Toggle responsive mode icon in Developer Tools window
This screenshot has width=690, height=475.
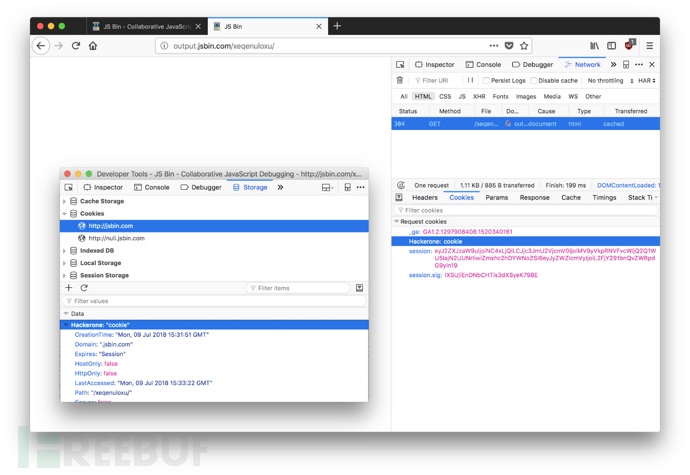tap(348, 188)
